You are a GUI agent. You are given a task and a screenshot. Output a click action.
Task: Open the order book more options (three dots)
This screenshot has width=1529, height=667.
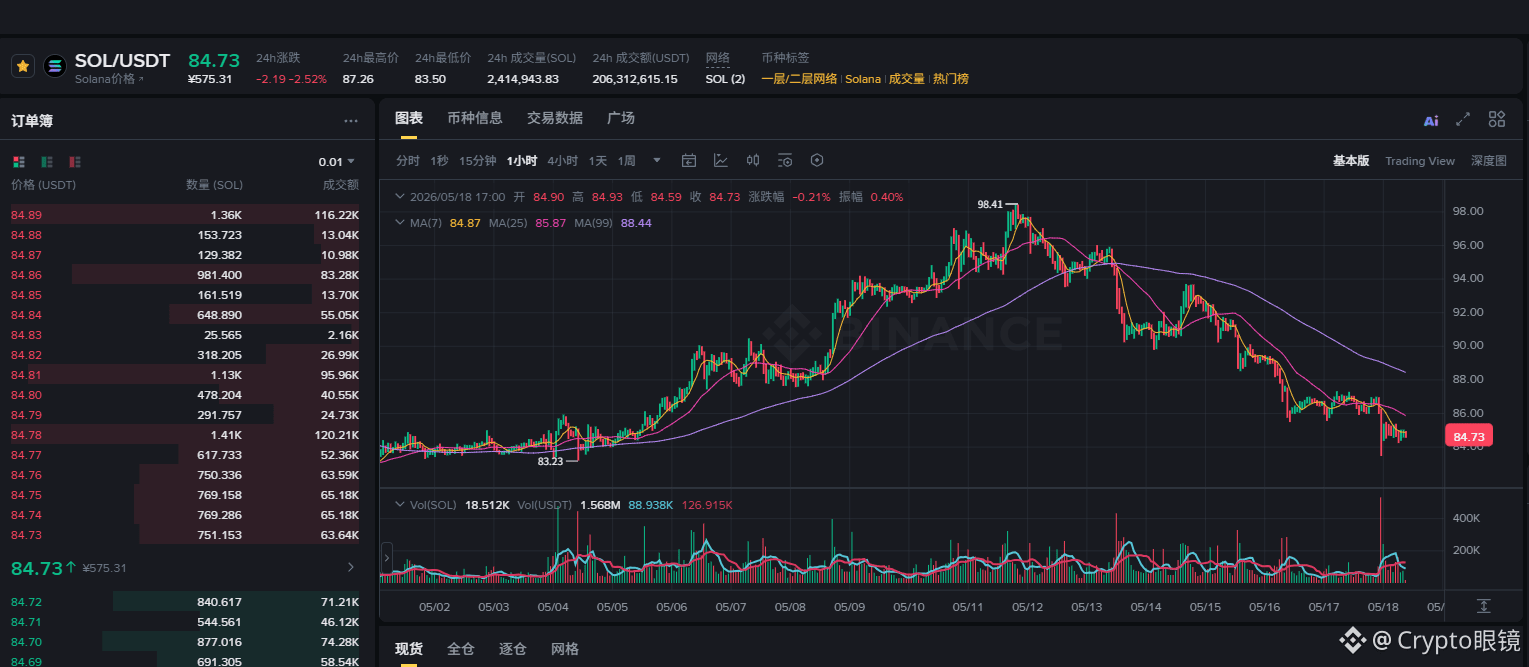tap(351, 121)
